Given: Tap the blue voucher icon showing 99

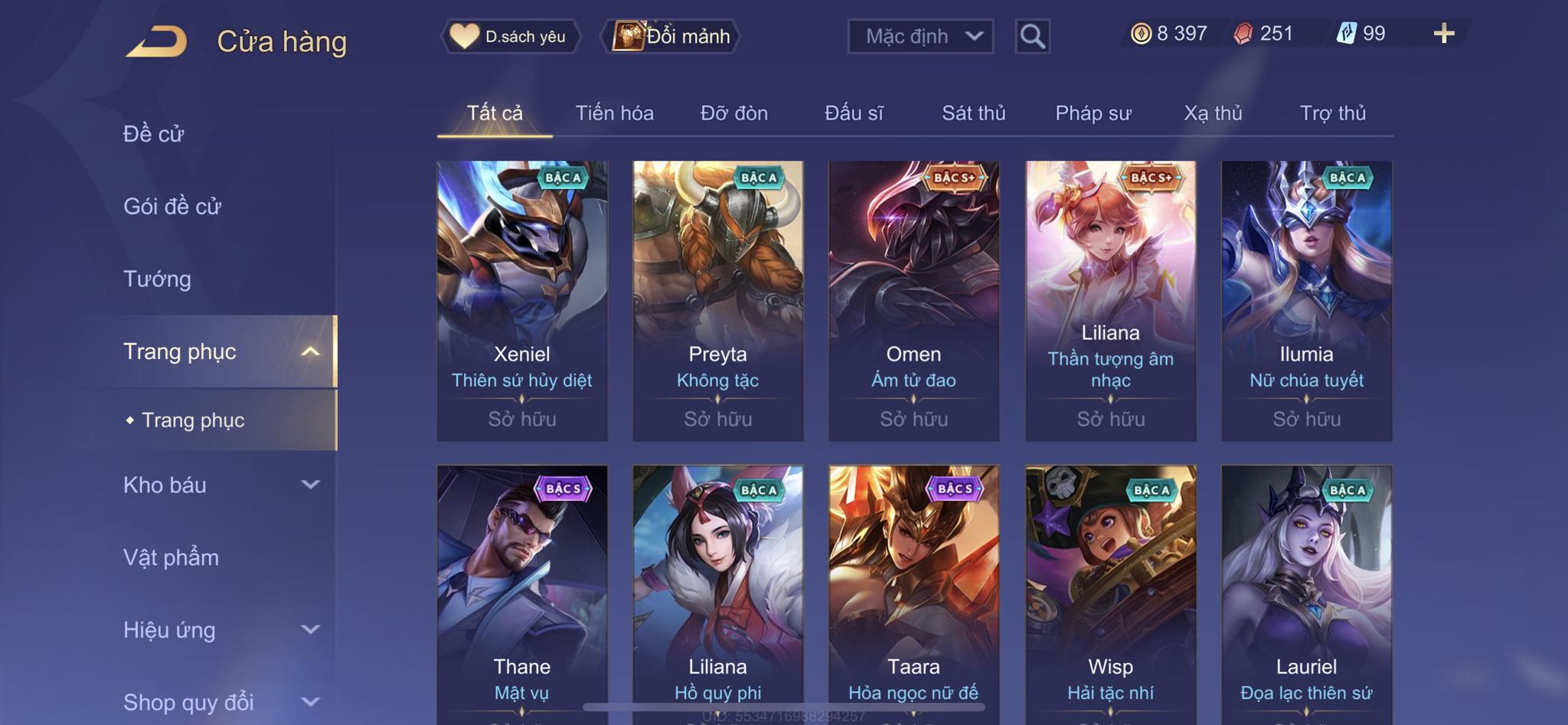Looking at the screenshot, I should [1347, 34].
